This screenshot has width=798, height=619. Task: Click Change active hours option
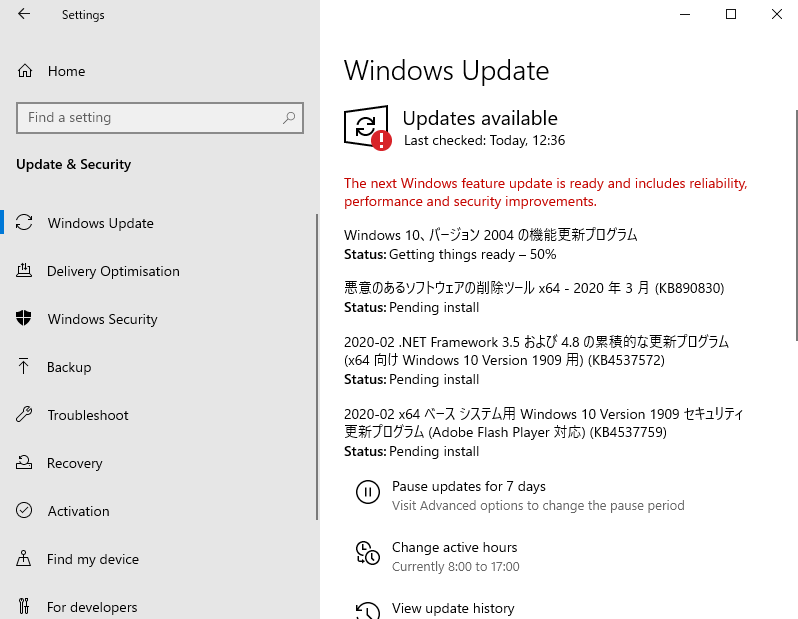point(454,547)
